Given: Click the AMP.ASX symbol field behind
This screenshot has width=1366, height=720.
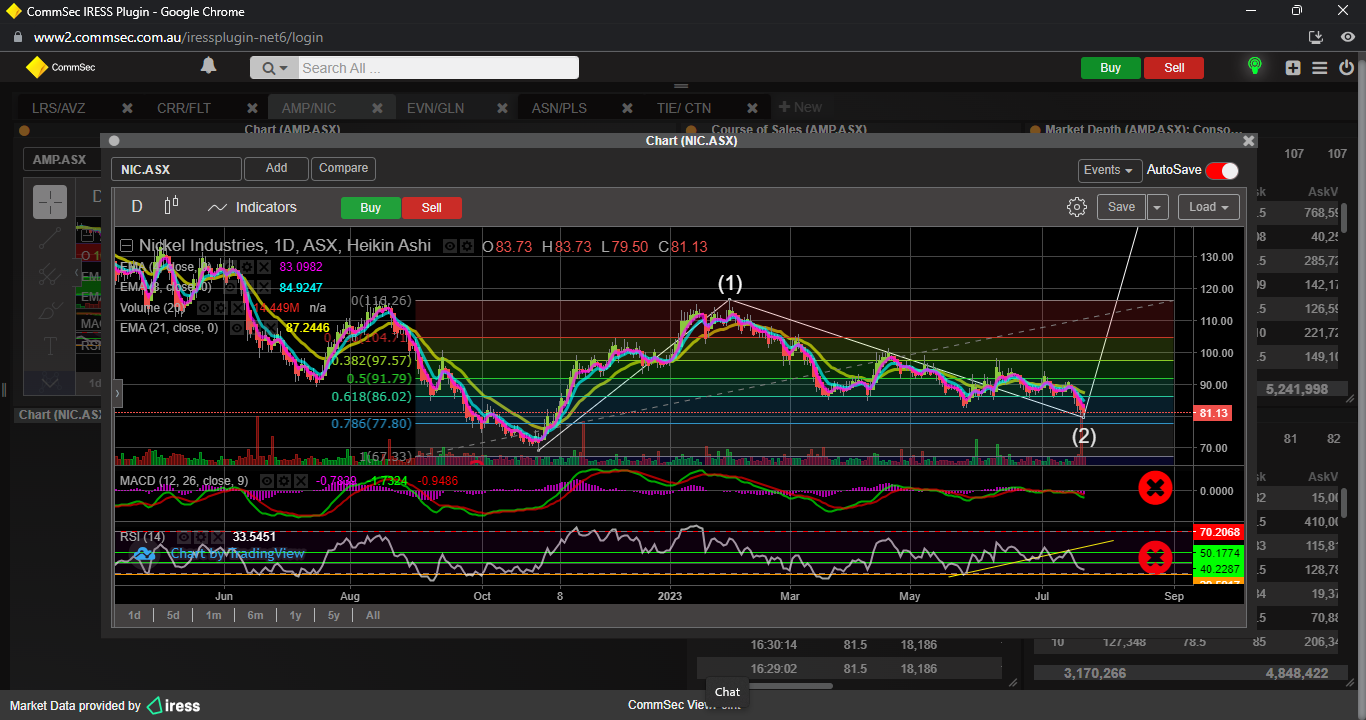Looking at the screenshot, I should click(62, 160).
